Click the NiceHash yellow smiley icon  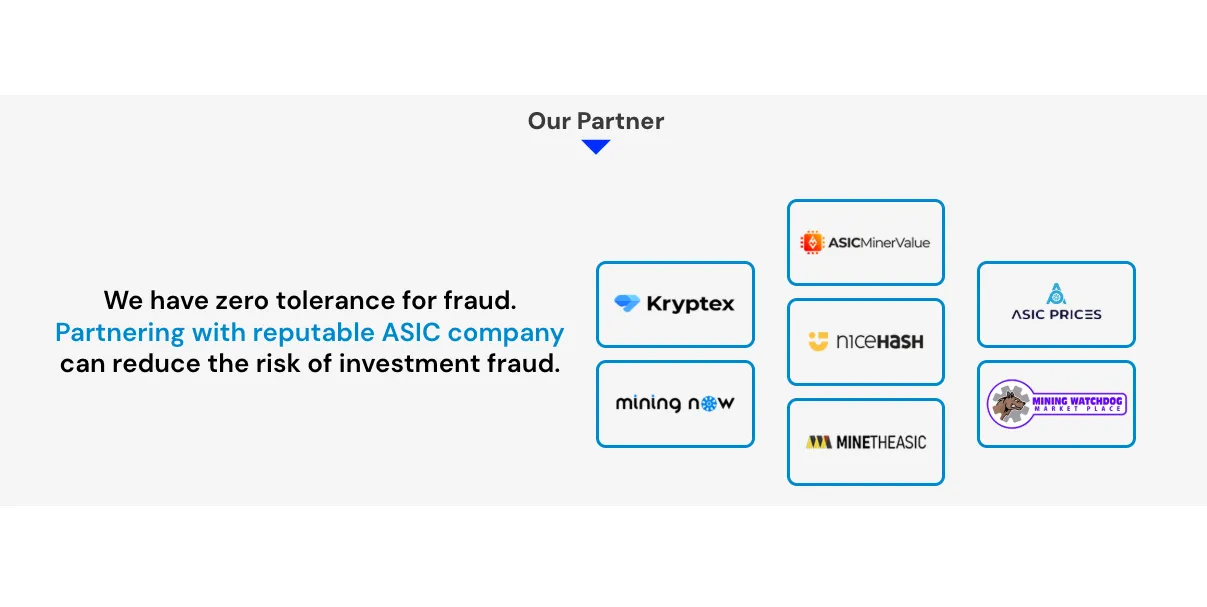coord(818,342)
